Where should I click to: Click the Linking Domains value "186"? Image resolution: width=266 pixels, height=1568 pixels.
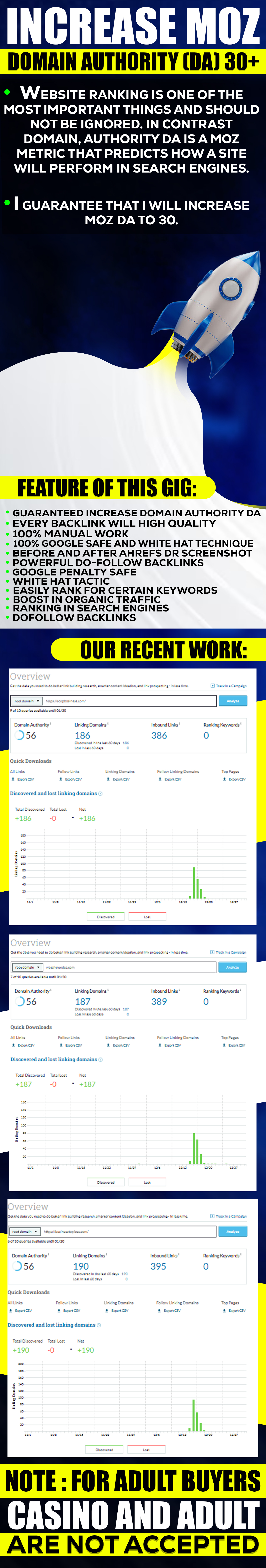[x=83, y=735]
